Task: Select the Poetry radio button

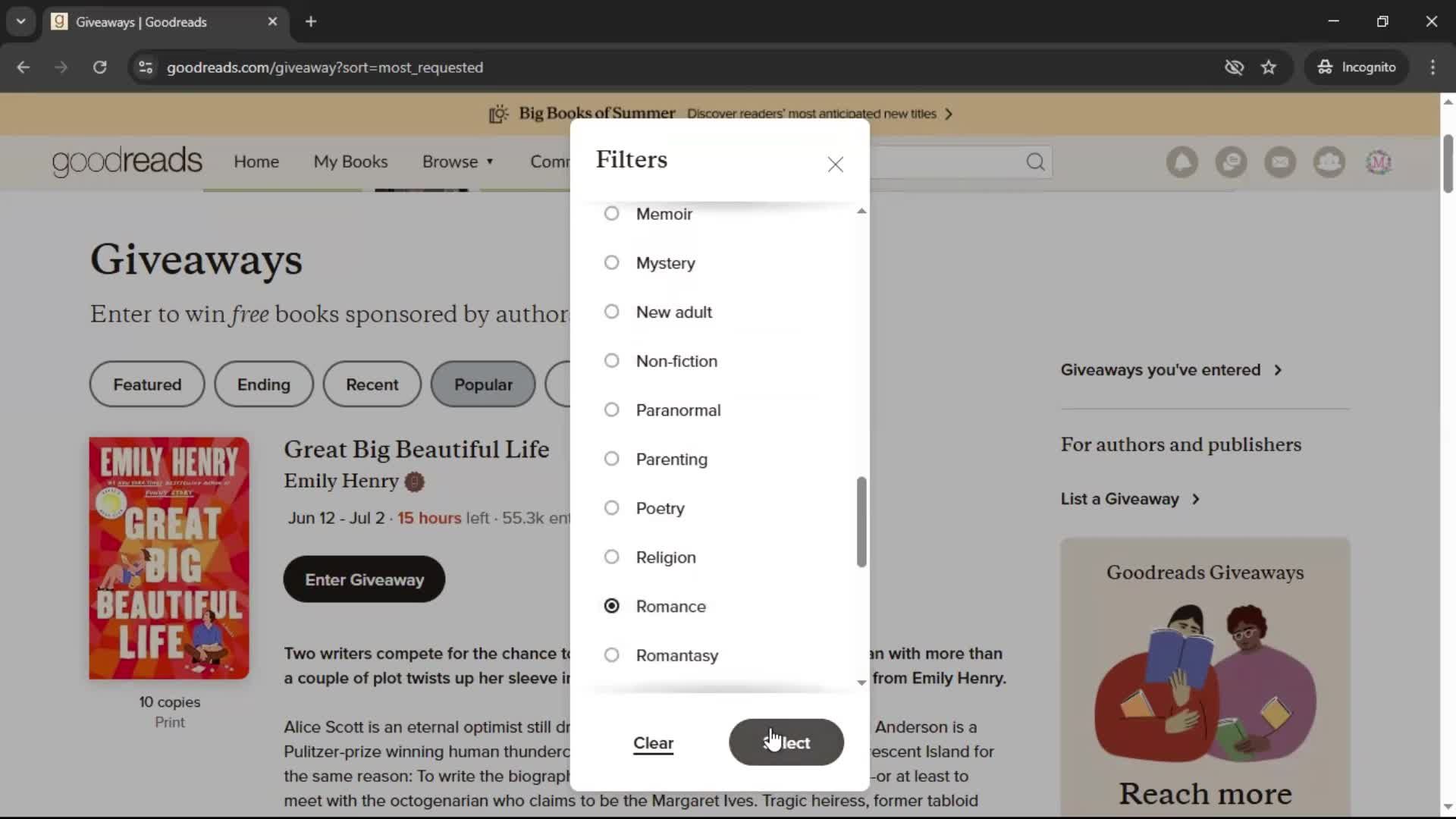Action: 611,508
